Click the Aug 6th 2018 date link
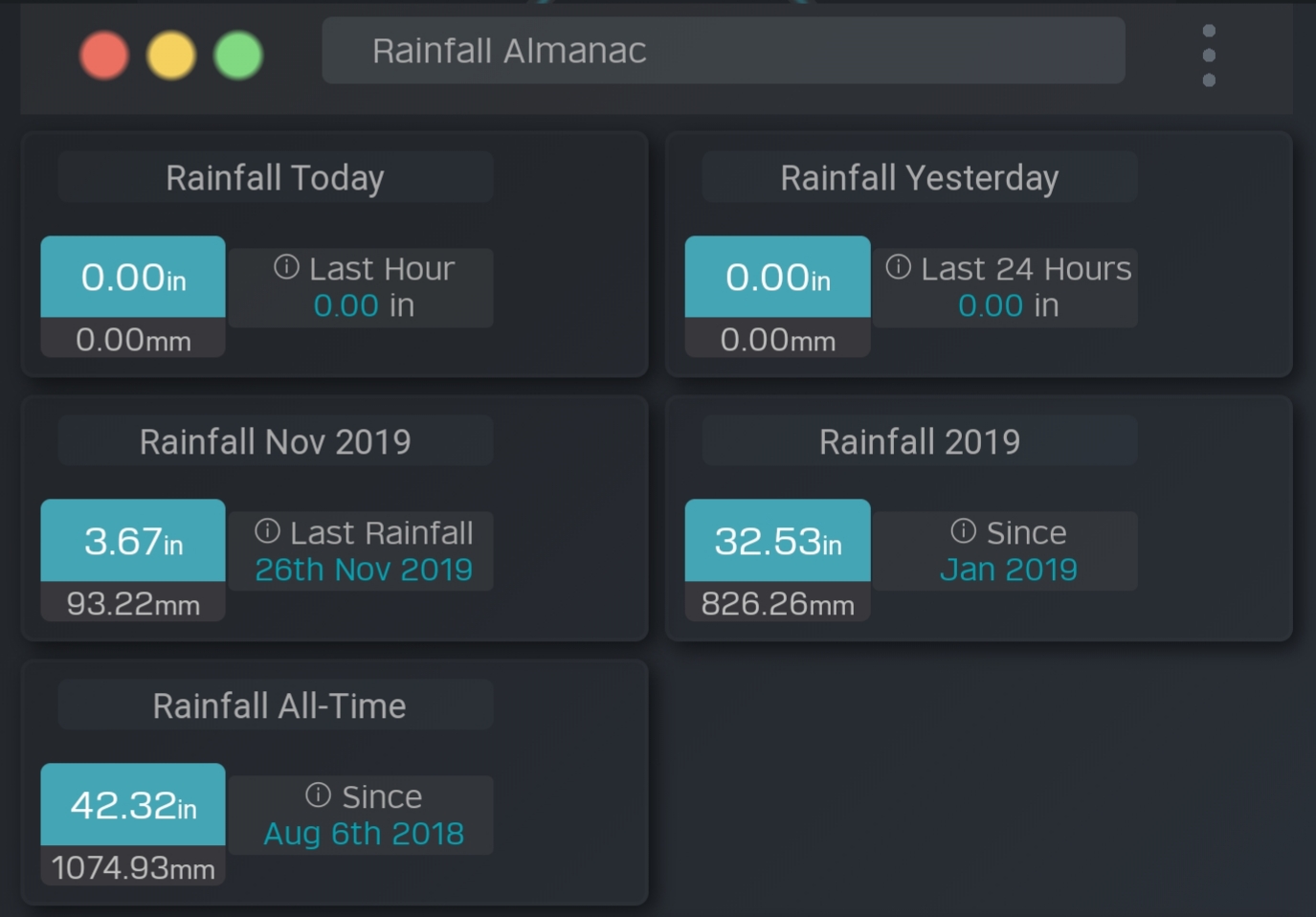The height and width of the screenshot is (917, 1316). pos(364,834)
